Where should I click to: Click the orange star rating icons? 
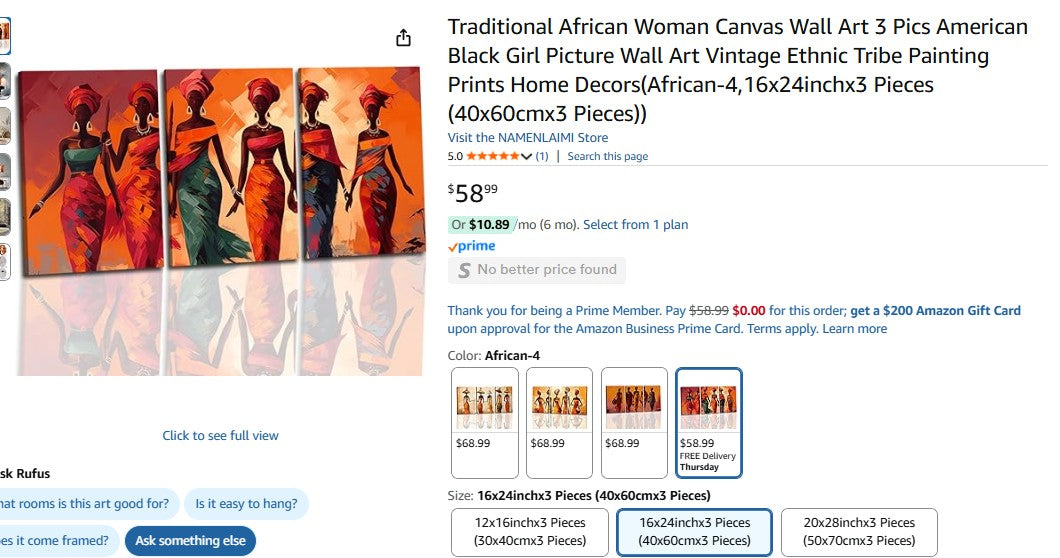click(492, 157)
